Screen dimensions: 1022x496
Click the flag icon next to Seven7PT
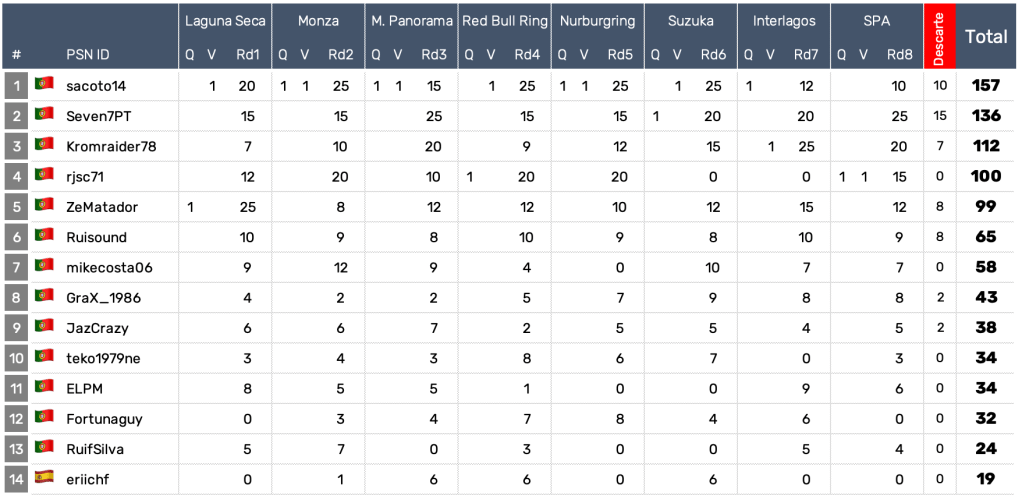(44, 114)
